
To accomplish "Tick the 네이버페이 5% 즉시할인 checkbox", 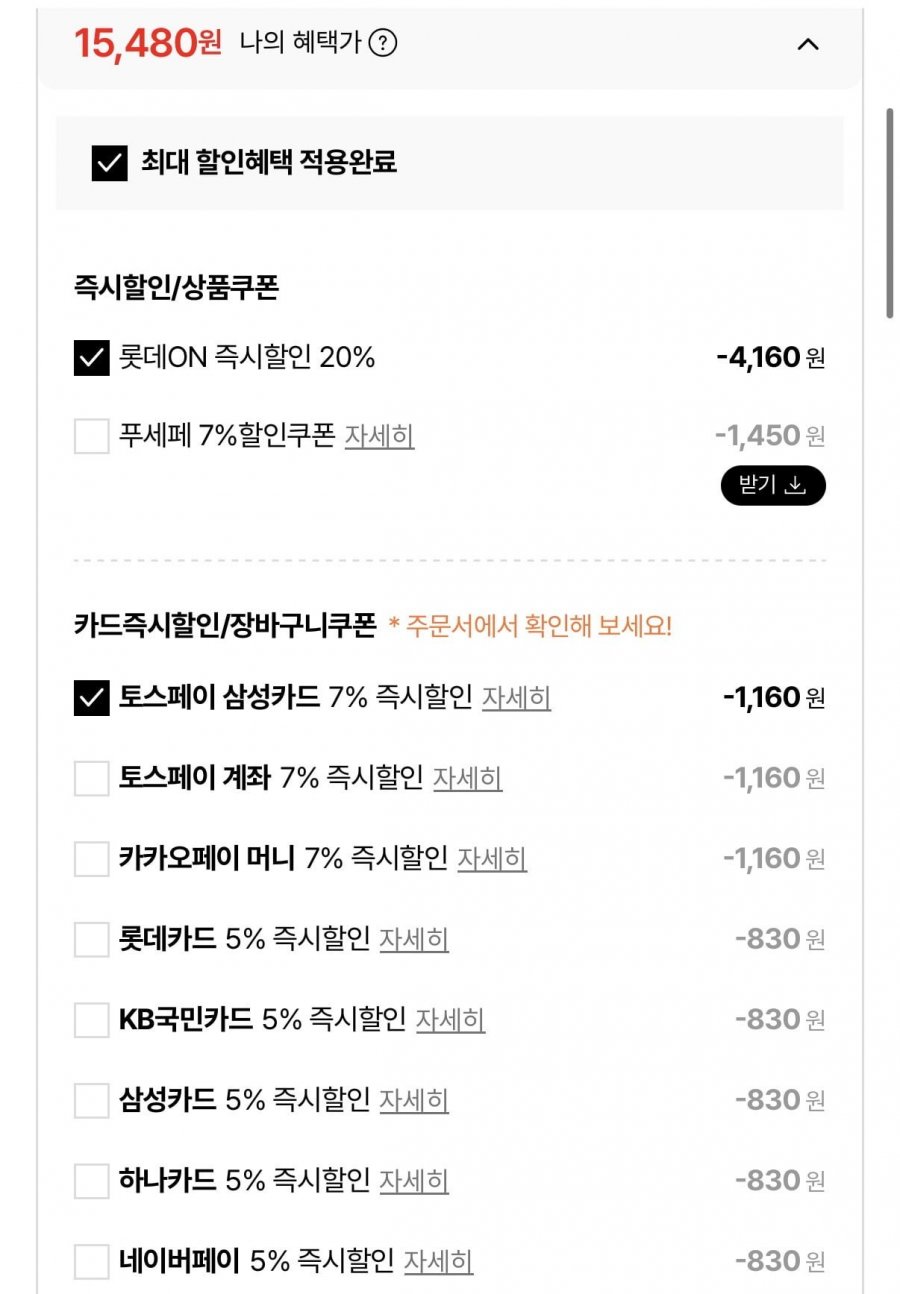I will coord(92,1262).
